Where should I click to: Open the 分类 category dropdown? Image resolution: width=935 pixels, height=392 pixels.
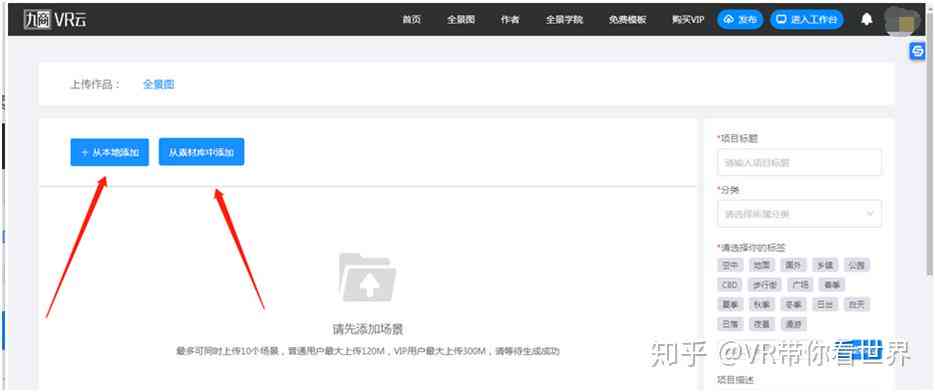pyautogui.click(x=799, y=214)
